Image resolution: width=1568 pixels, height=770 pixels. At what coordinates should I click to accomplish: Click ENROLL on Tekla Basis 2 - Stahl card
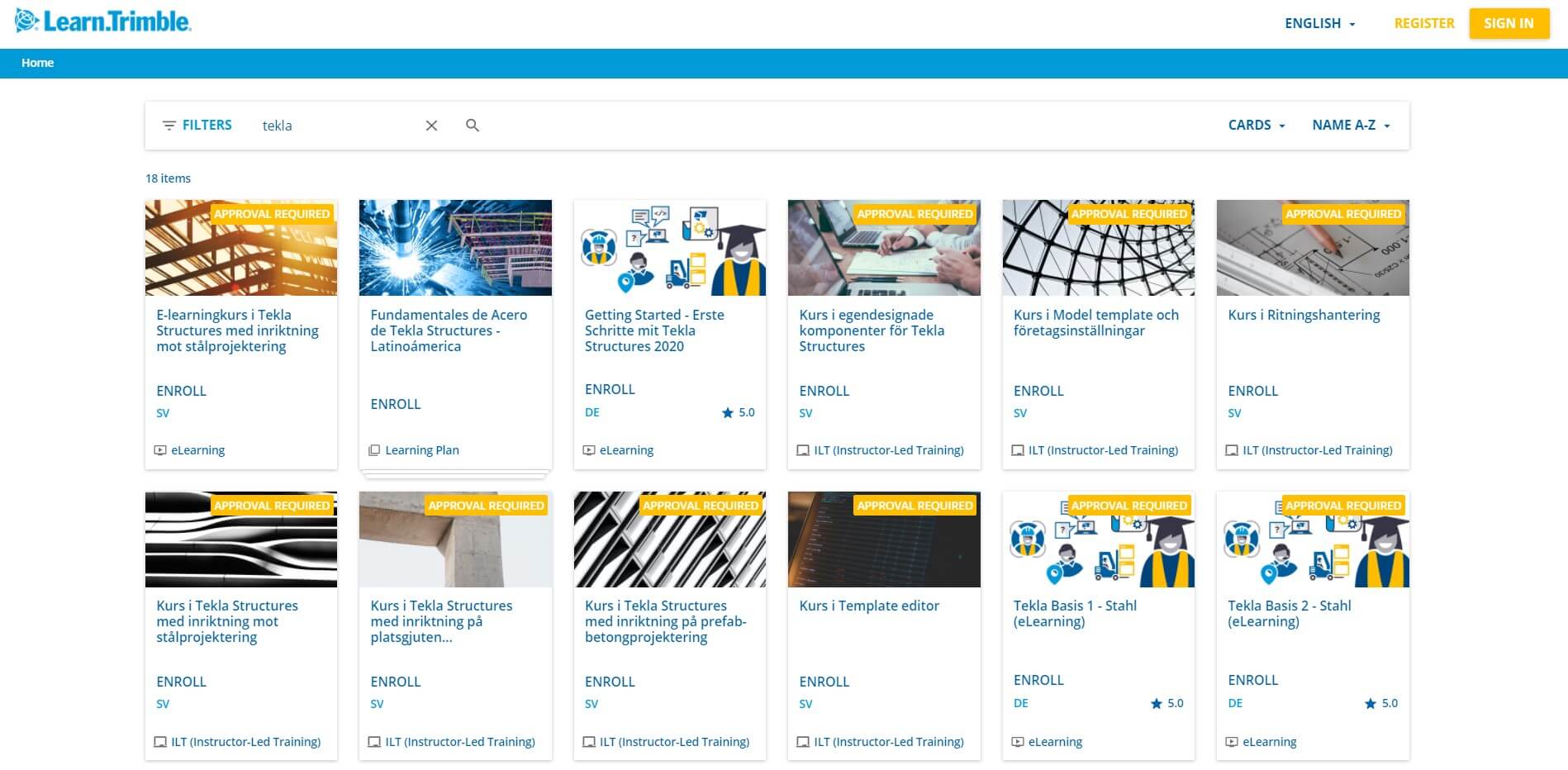click(1252, 680)
